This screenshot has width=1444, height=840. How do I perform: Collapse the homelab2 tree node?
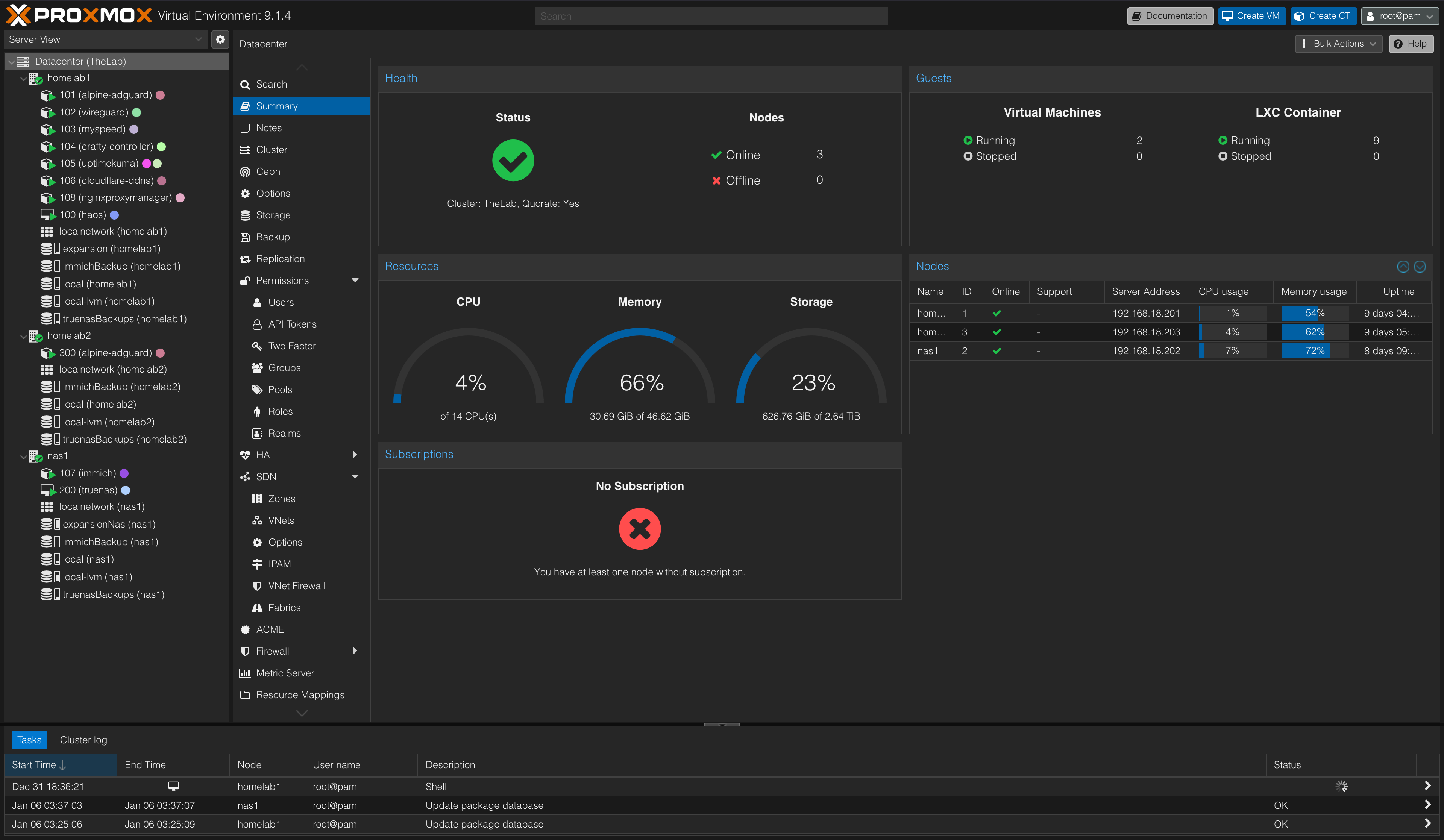(23, 337)
